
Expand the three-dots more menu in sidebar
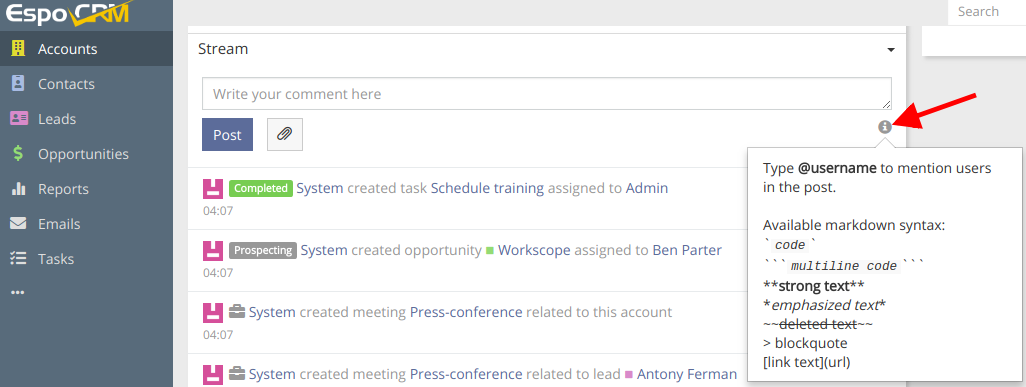pos(18,292)
